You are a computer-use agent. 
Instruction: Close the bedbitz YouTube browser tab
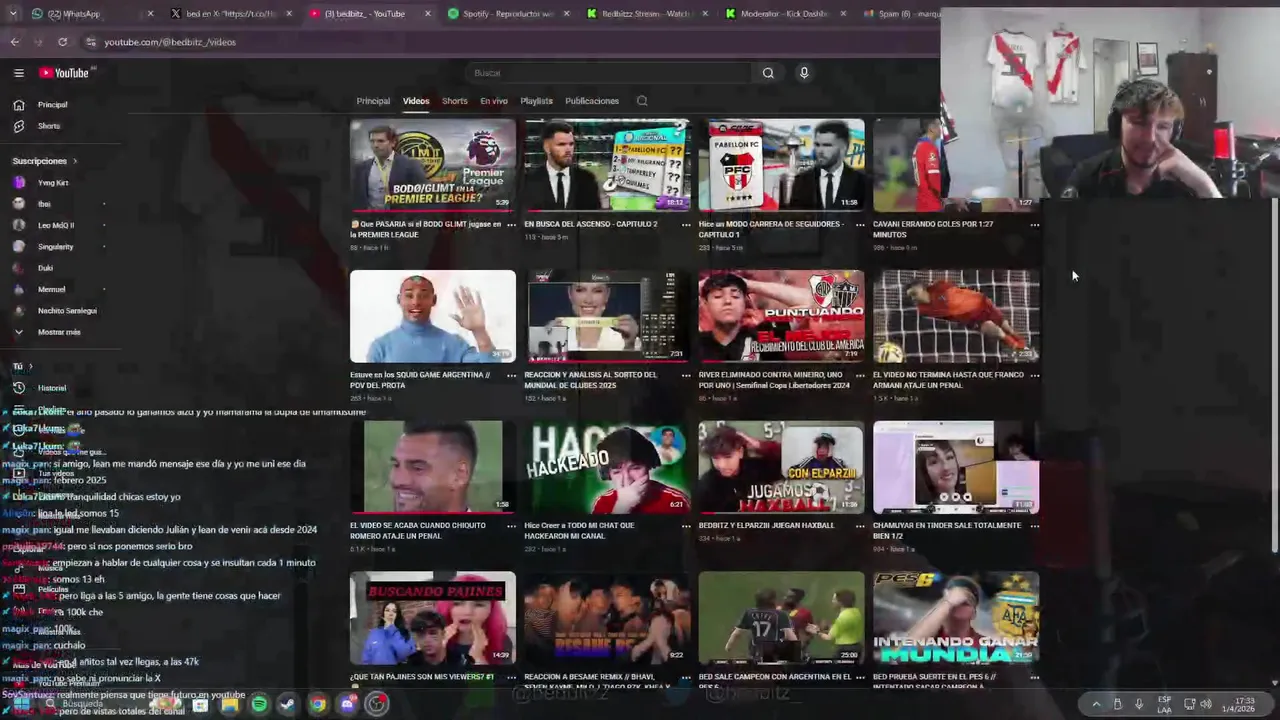[x=428, y=14]
